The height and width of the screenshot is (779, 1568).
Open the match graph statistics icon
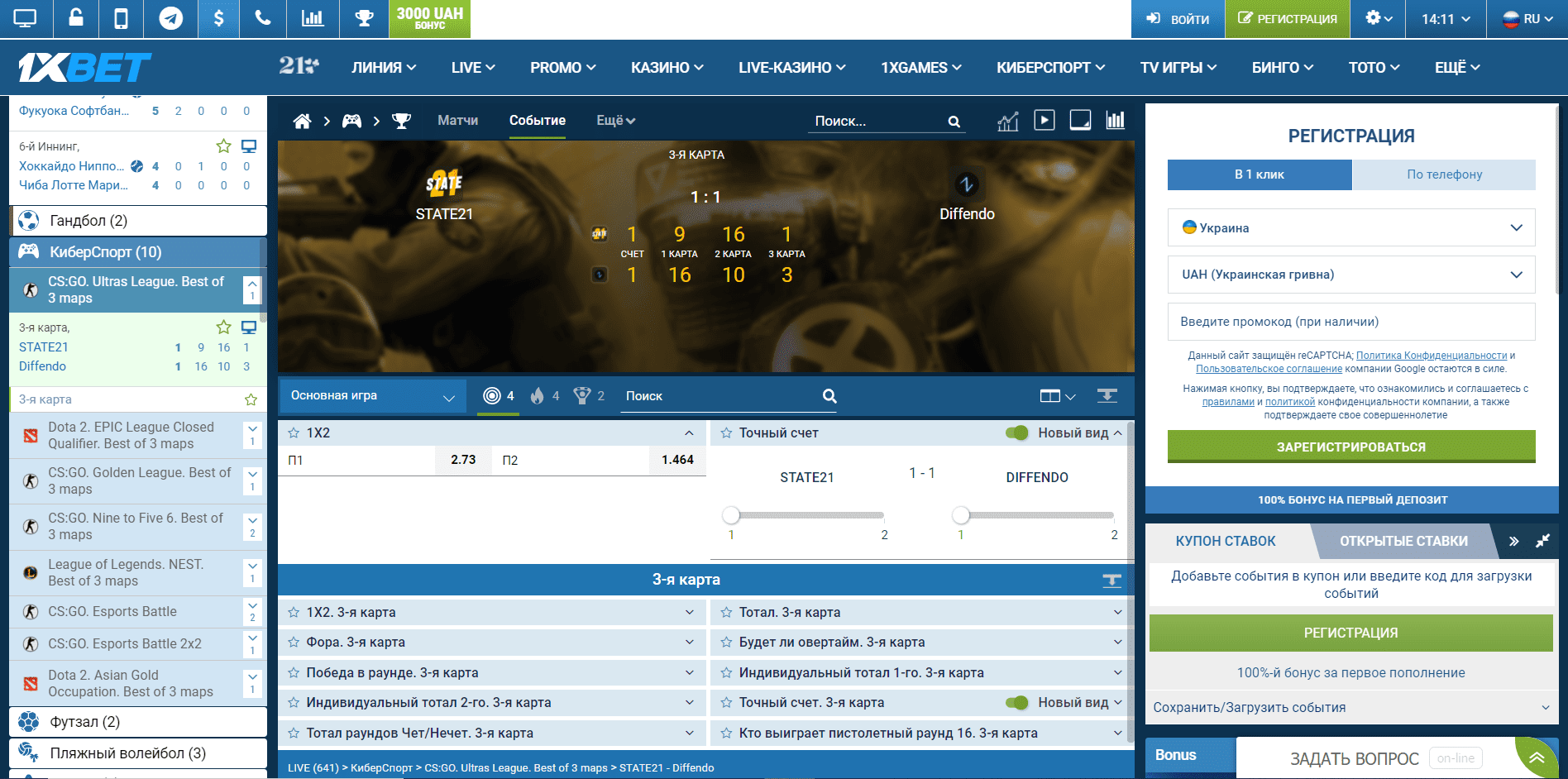click(x=1007, y=122)
